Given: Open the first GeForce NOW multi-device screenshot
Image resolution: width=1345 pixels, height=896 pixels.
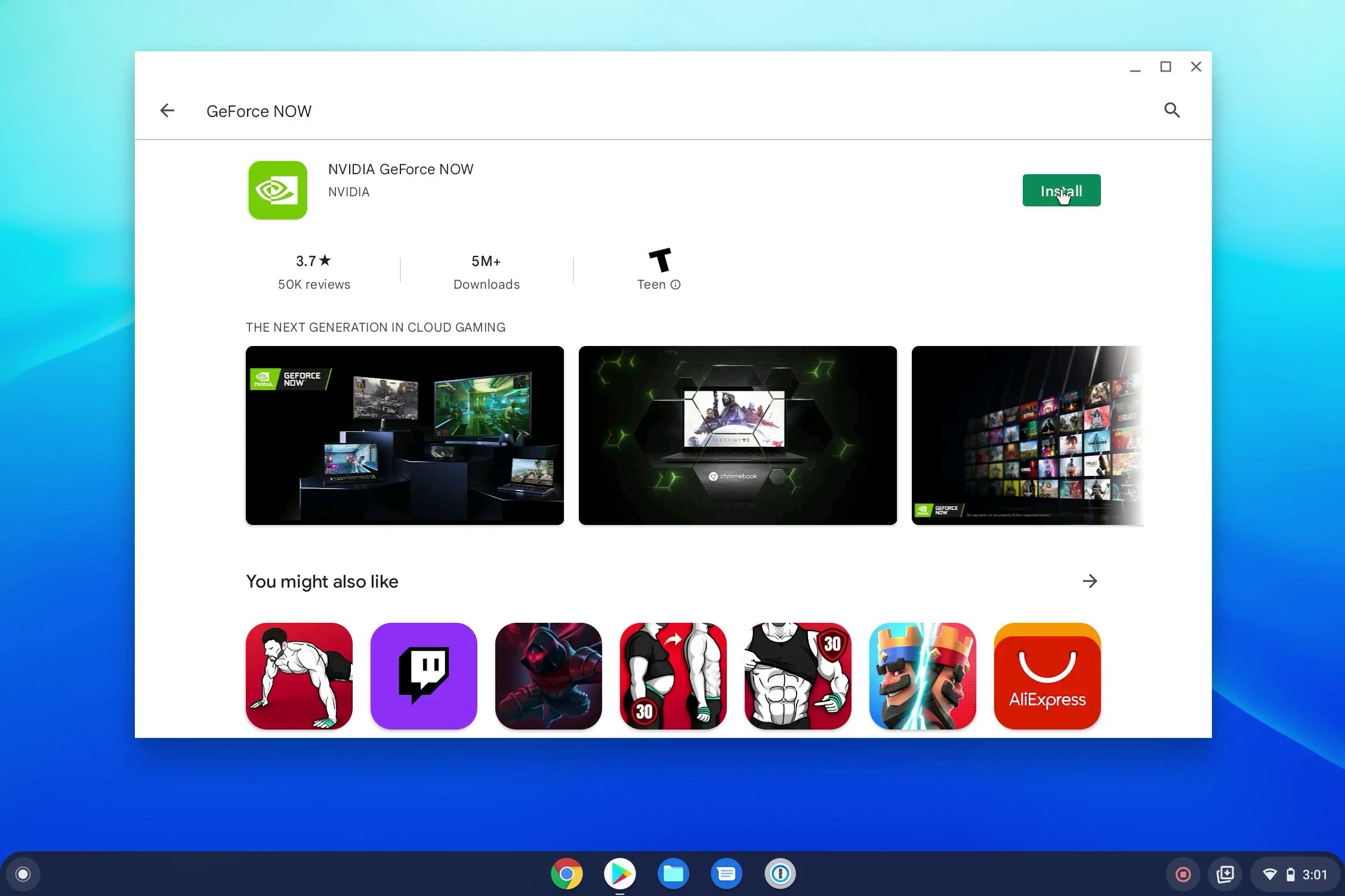Looking at the screenshot, I should point(405,435).
